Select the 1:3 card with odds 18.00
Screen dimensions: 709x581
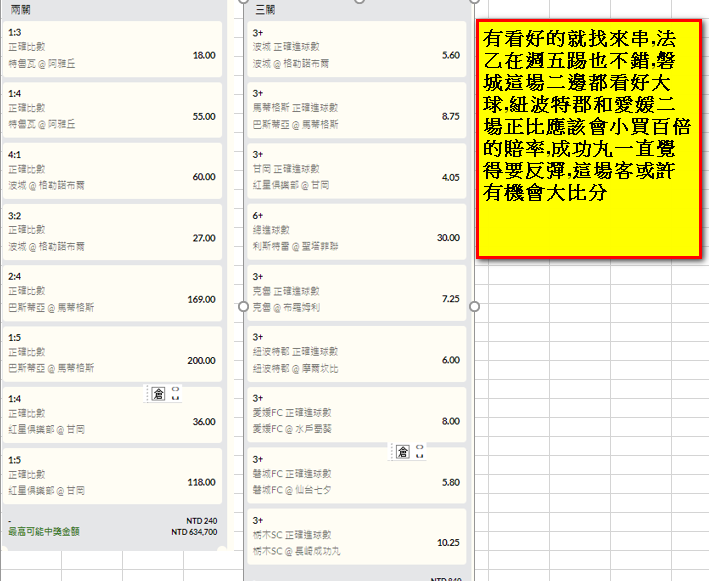pos(112,49)
